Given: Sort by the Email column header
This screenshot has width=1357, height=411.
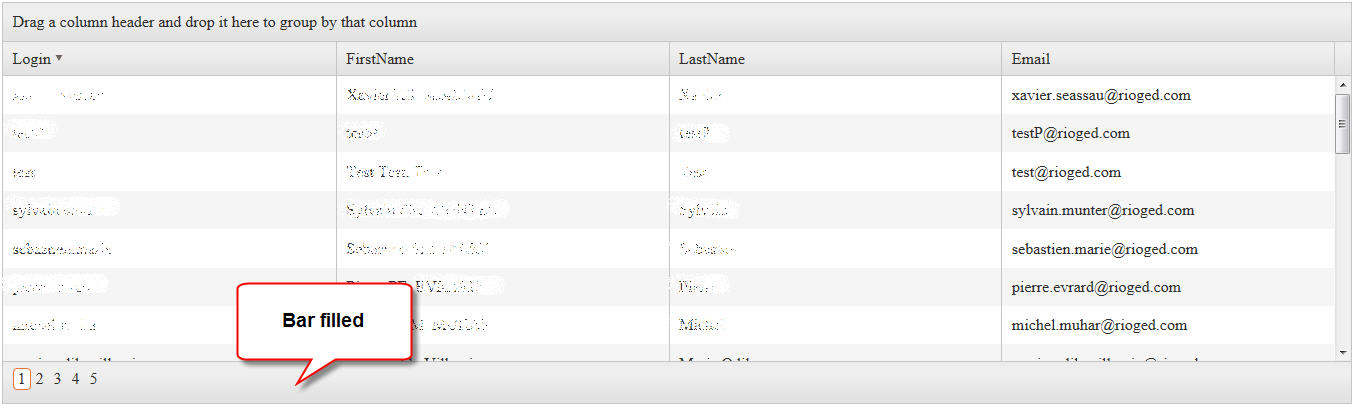Looking at the screenshot, I should coord(1031,59).
